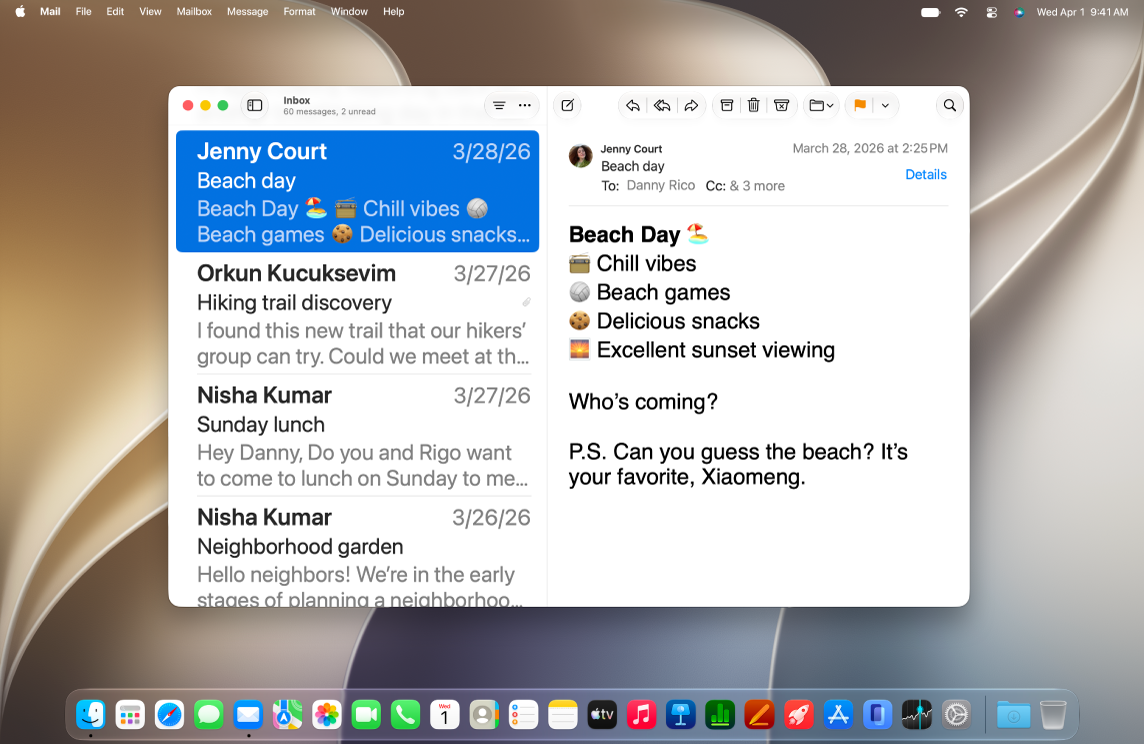Open Reminders from the Dock
The image size is (1146, 745).
coord(523,714)
